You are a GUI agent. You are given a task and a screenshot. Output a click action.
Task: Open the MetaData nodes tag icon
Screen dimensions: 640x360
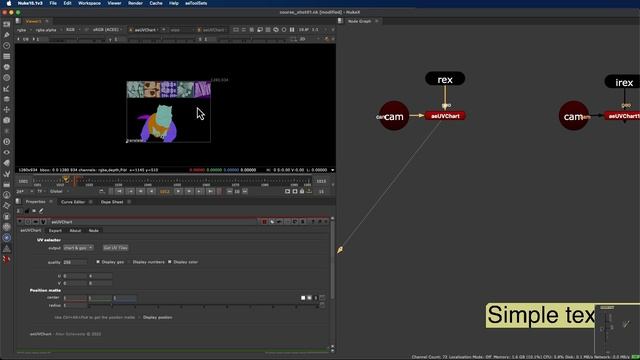[x=7, y=163]
